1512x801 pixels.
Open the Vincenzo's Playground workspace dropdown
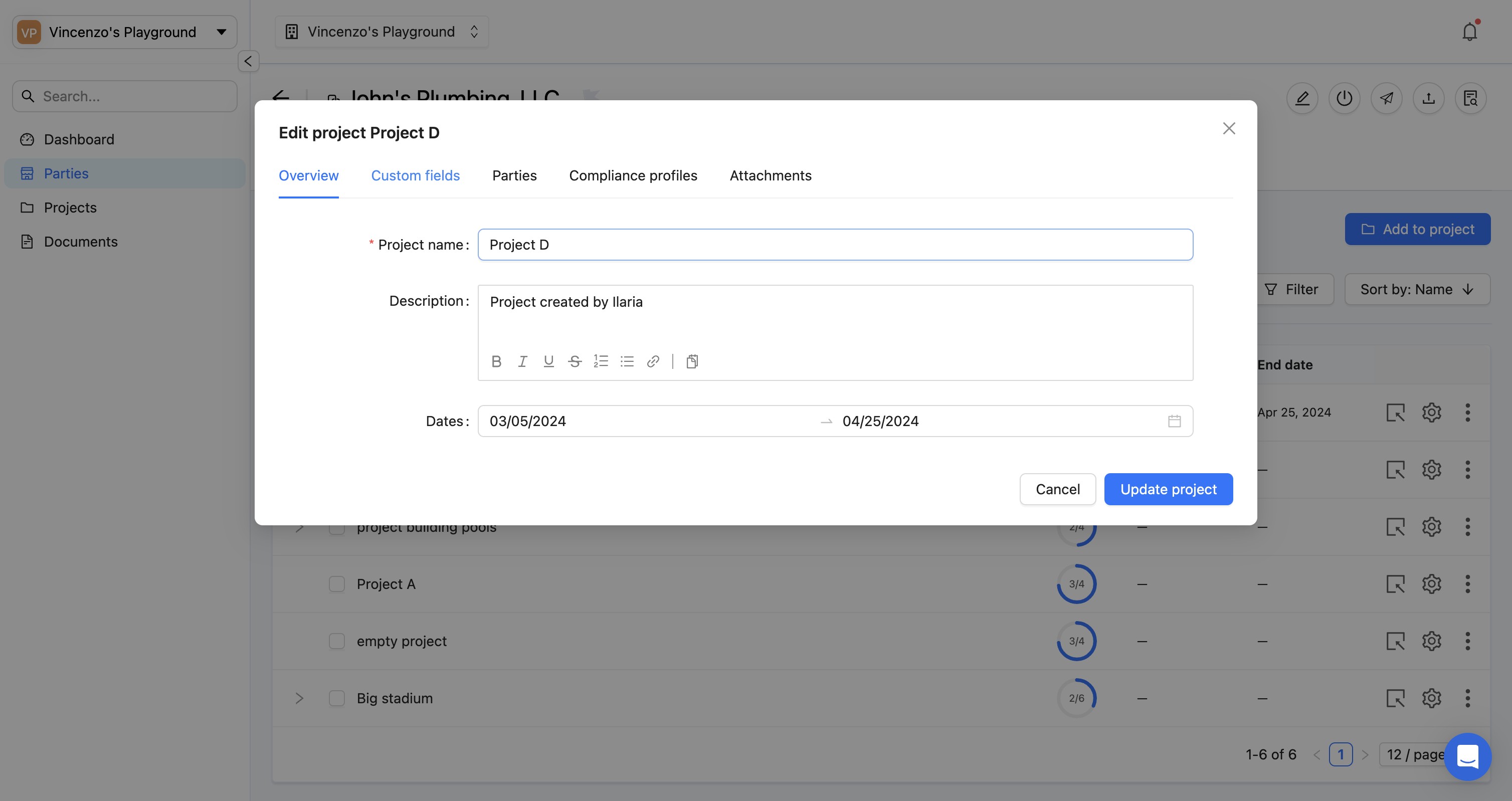click(124, 32)
